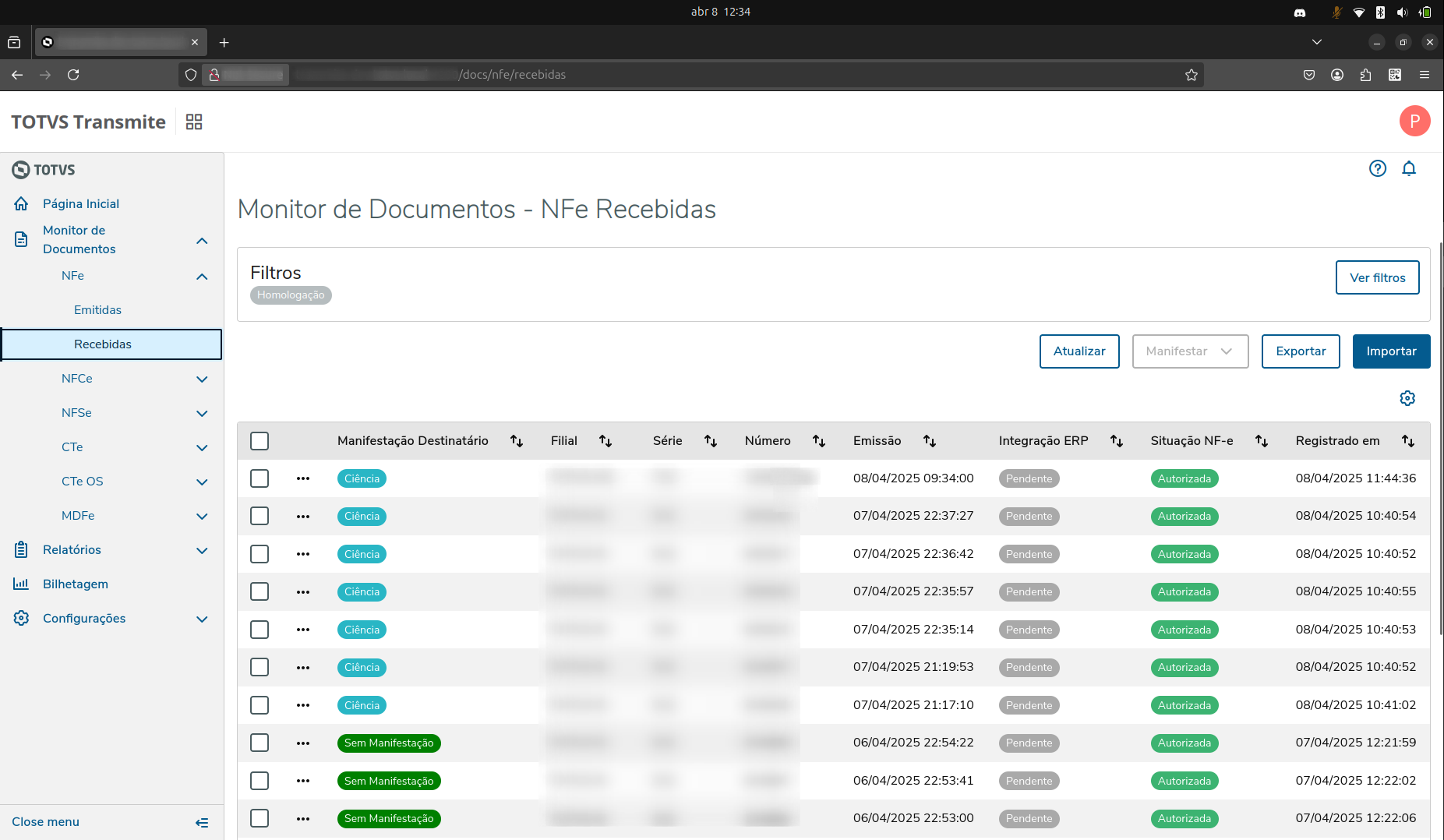Open the notifications bell
Screen dimensions: 1444x840
click(x=1409, y=168)
